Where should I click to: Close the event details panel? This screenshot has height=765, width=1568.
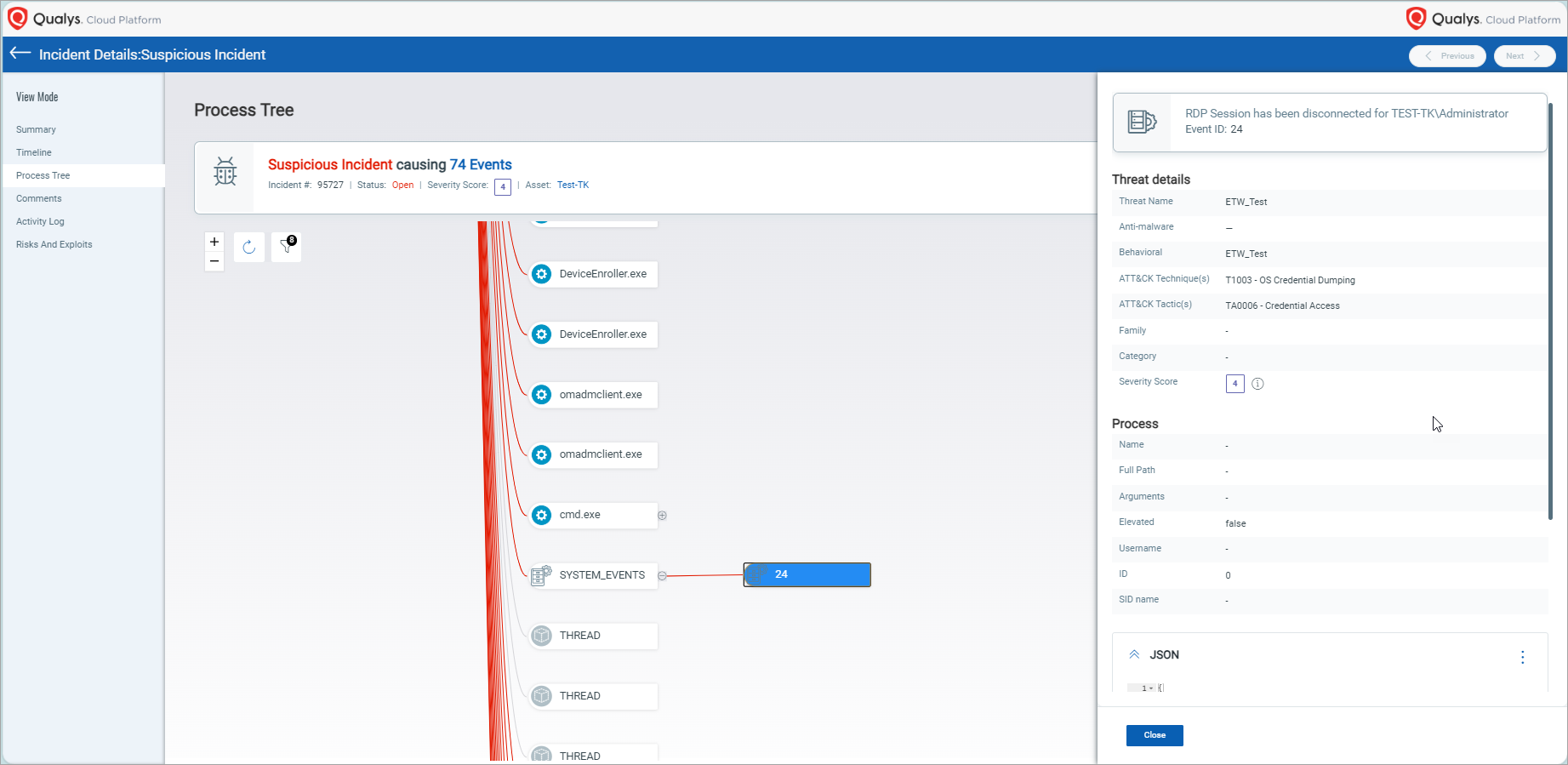pos(1155,735)
